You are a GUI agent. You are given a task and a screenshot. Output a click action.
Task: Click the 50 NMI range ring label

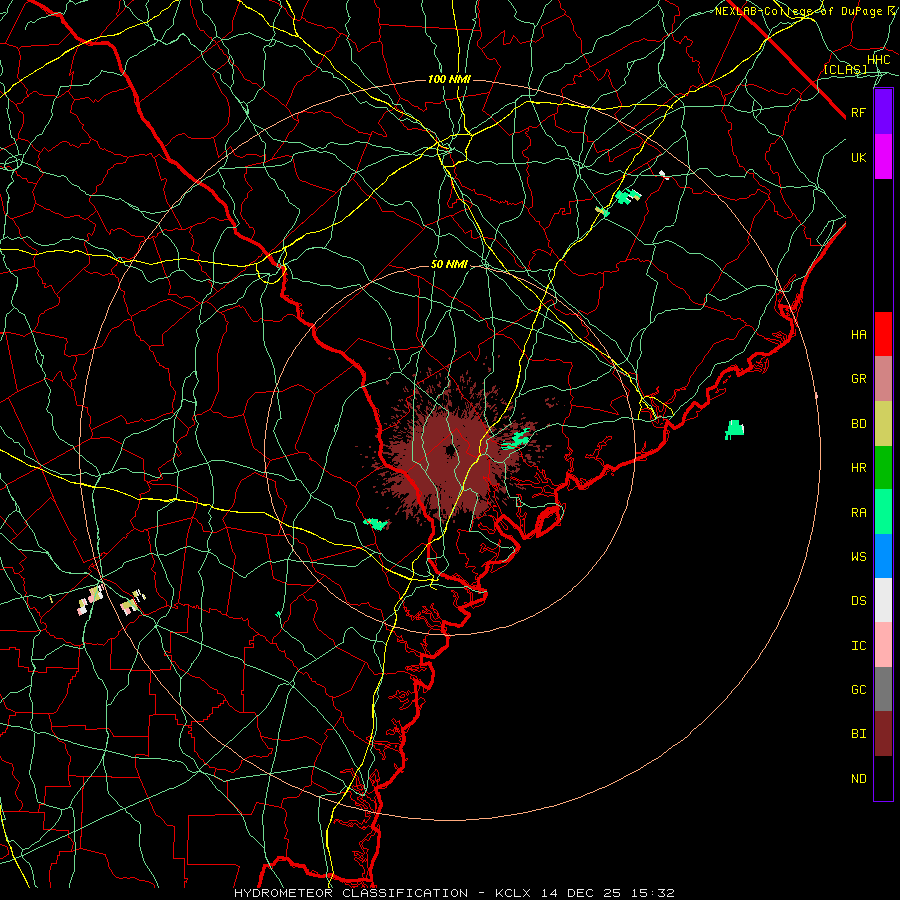(449, 264)
